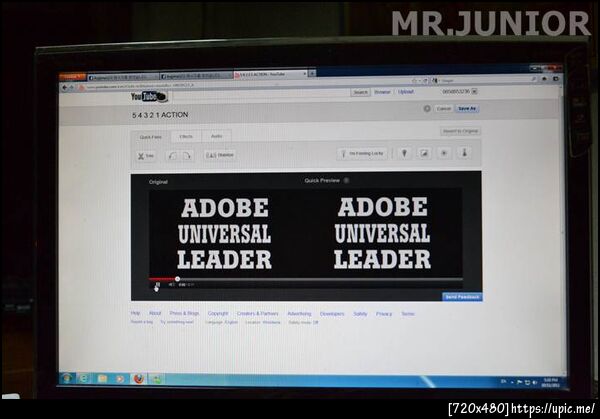
Task: Open Windows Media Player from taskbar
Action: point(120,379)
